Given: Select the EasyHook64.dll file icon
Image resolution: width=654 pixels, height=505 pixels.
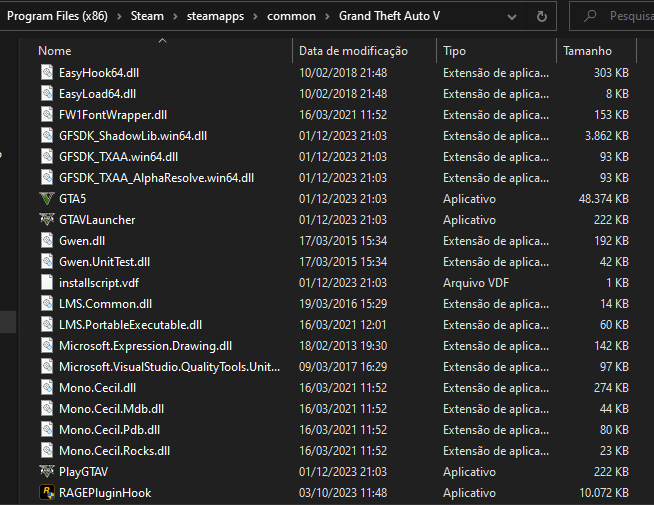Looking at the screenshot, I should [x=47, y=72].
